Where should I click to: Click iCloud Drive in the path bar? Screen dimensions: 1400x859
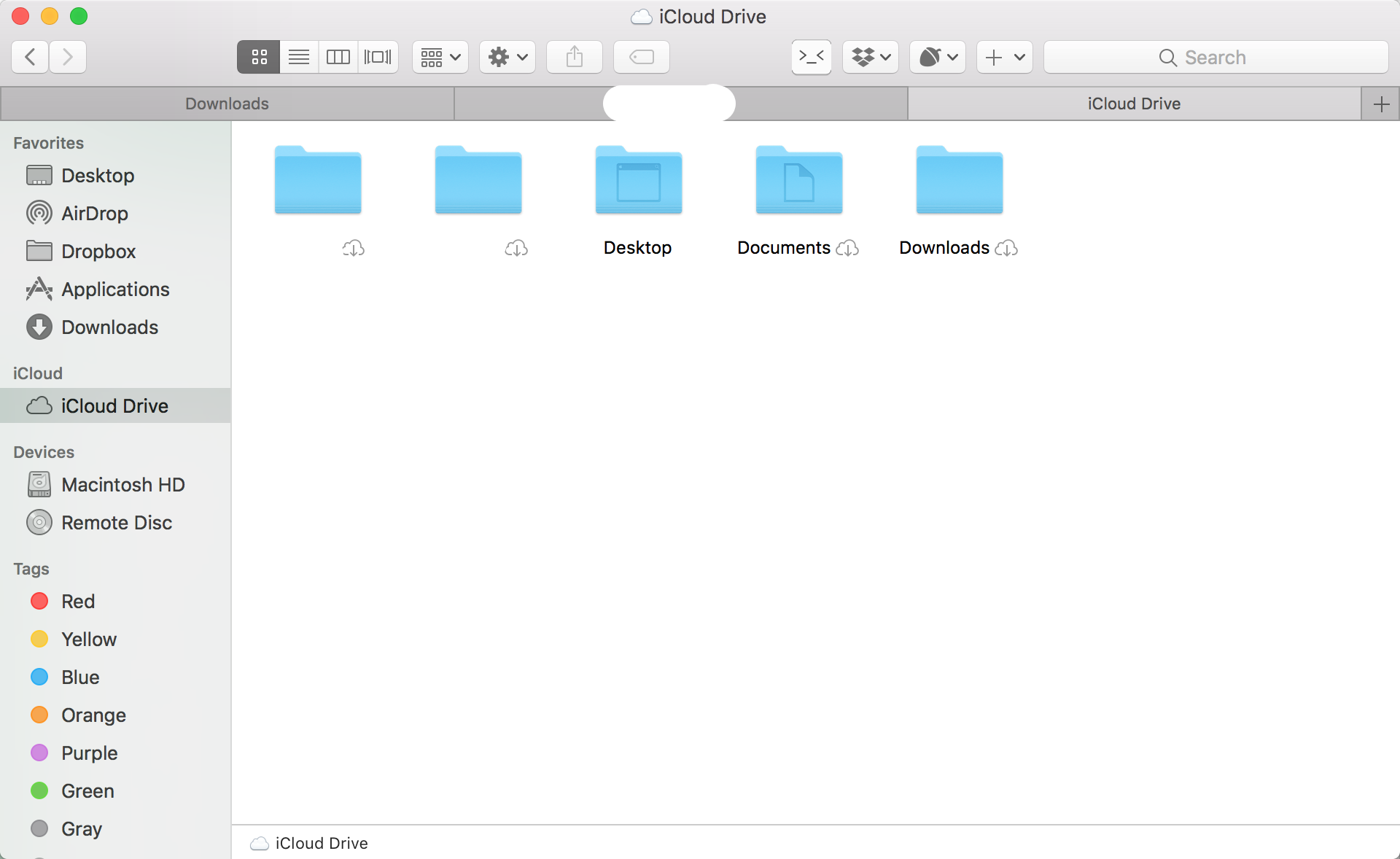coord(309,844)
